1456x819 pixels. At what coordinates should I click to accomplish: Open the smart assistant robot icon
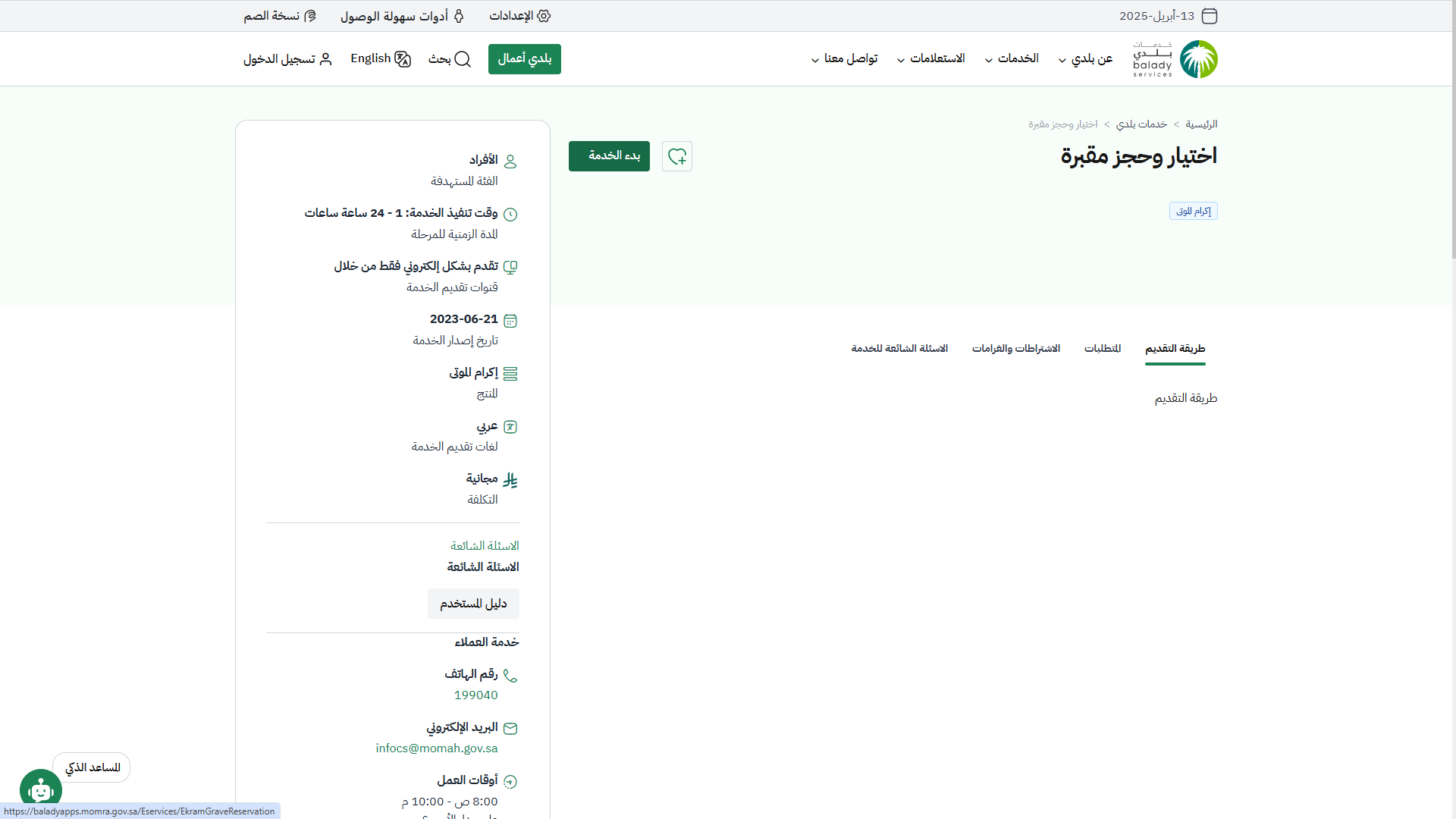pos(41,790)
